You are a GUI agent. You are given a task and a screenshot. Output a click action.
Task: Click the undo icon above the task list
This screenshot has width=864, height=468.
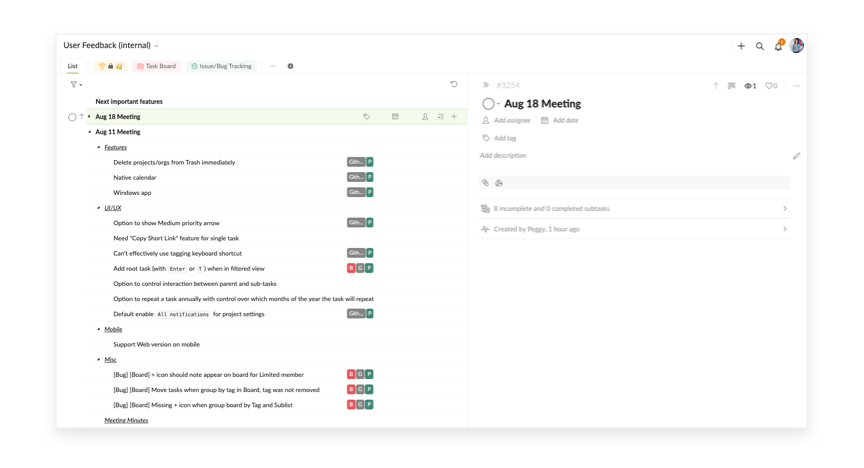(454, 84)
